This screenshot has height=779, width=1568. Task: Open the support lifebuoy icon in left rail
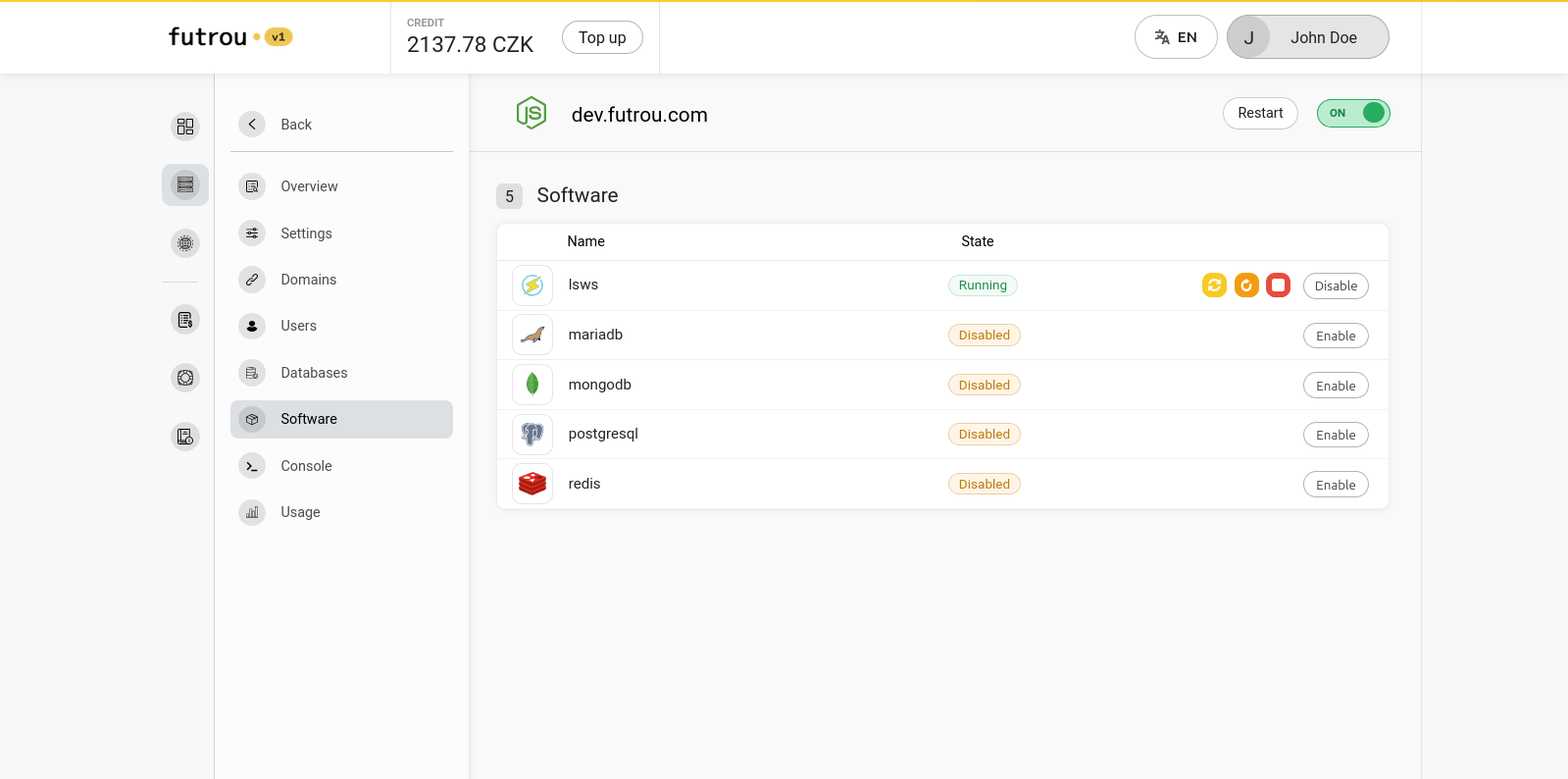click(x=185, y=378)
